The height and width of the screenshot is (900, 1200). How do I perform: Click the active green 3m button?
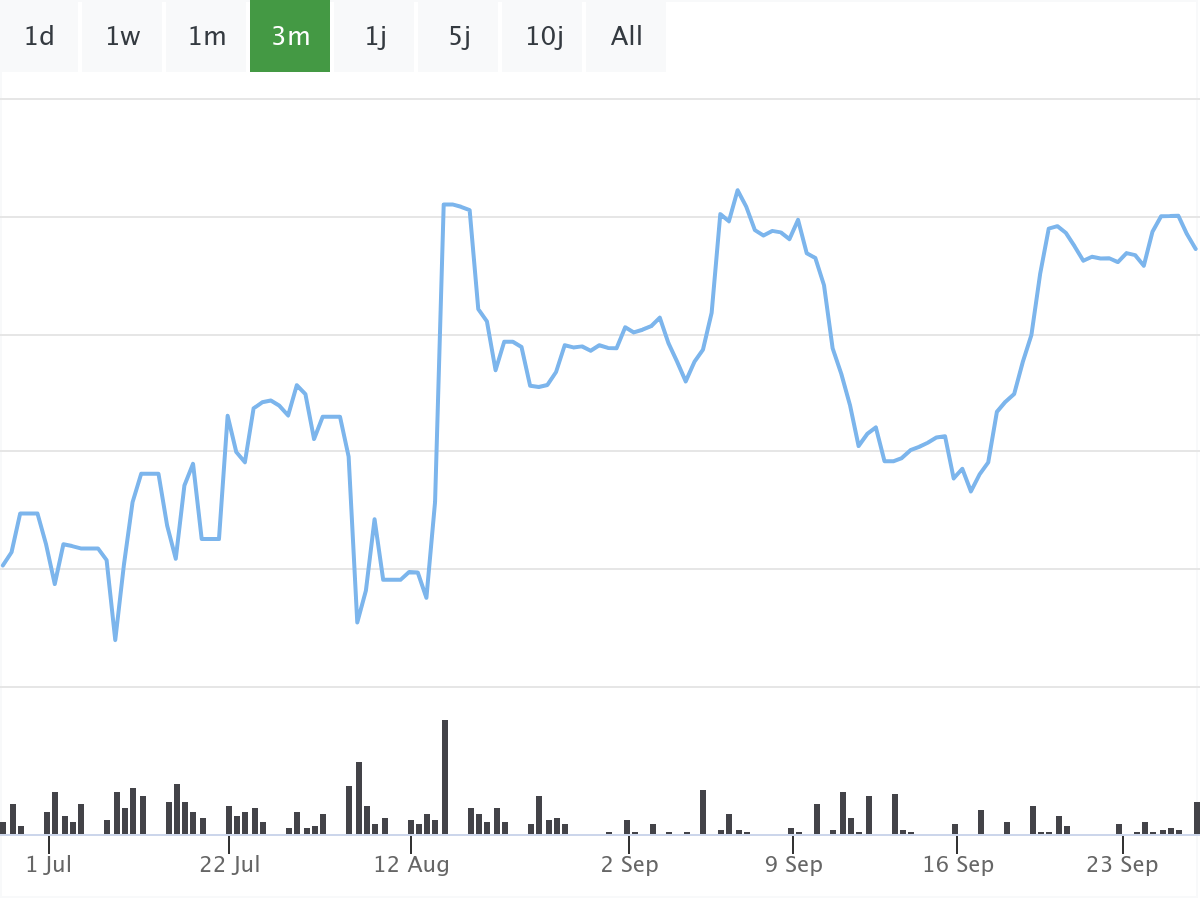(x=290, y=37)
